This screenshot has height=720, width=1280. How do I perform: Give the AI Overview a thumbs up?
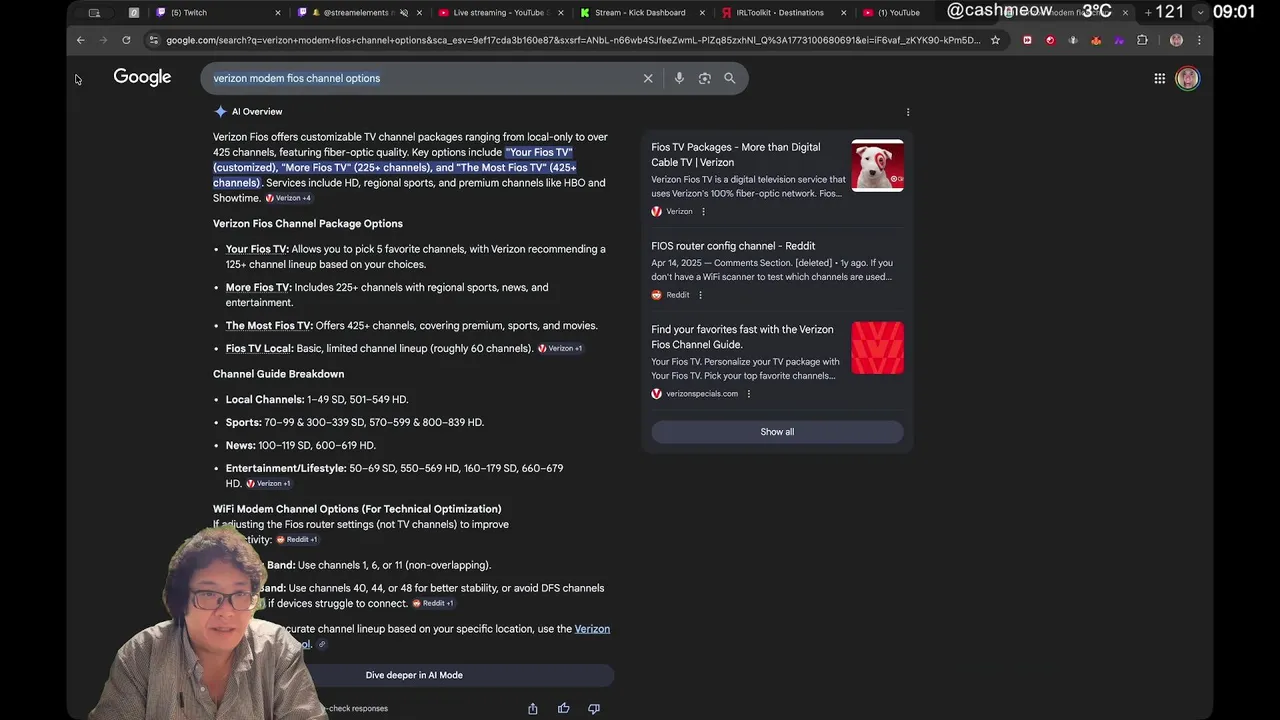pos(564,708)
